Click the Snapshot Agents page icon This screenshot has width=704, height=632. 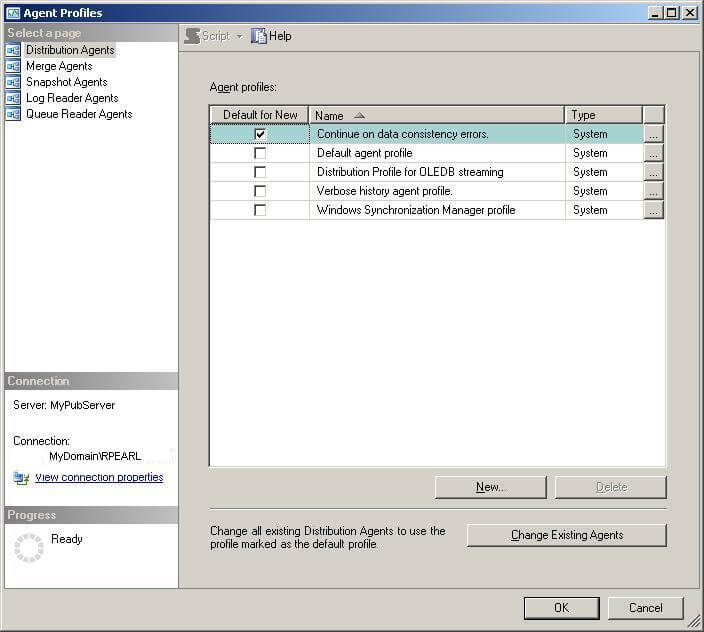pos(13,82)
